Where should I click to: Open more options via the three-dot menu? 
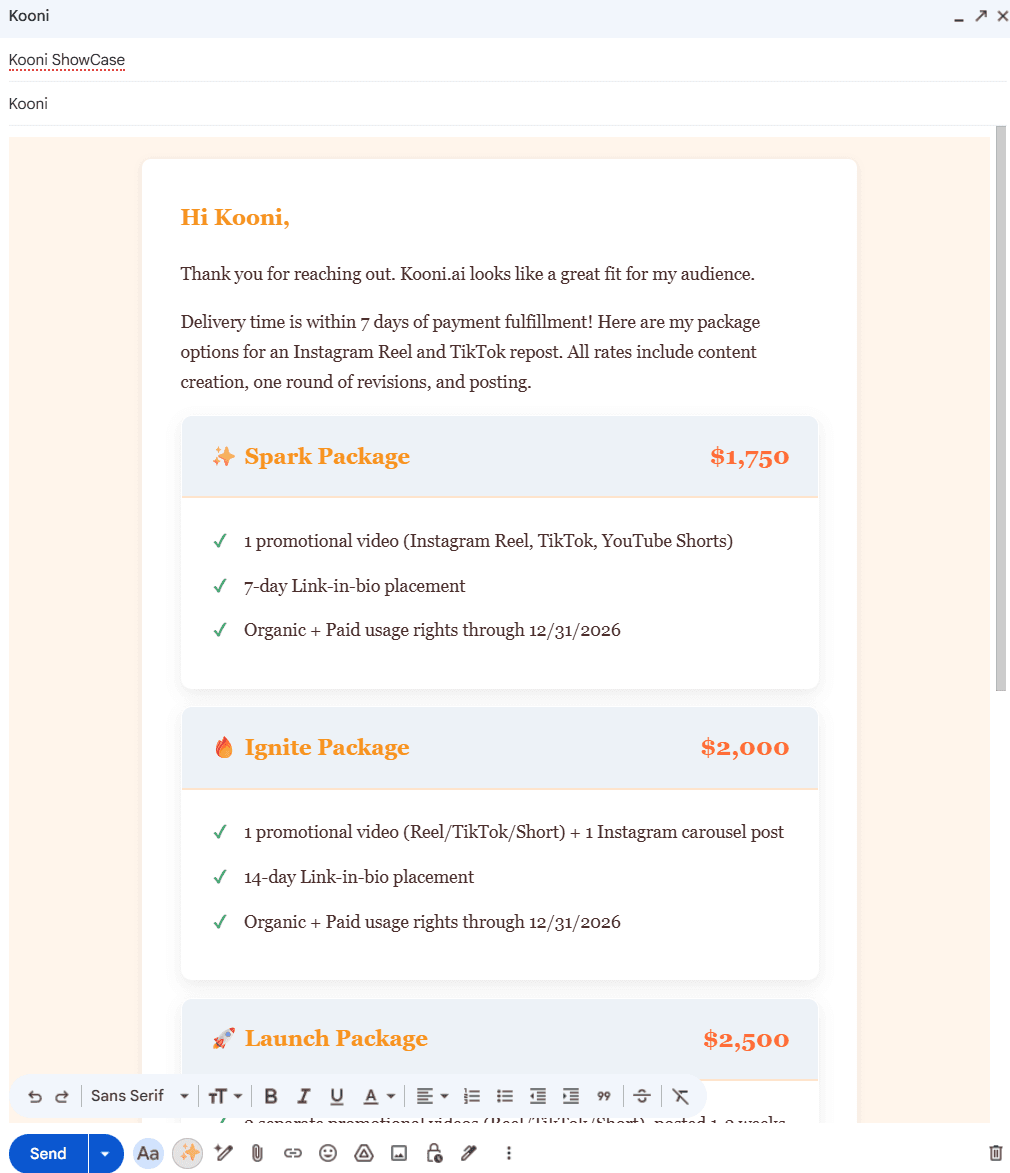tap(509, 1153)
